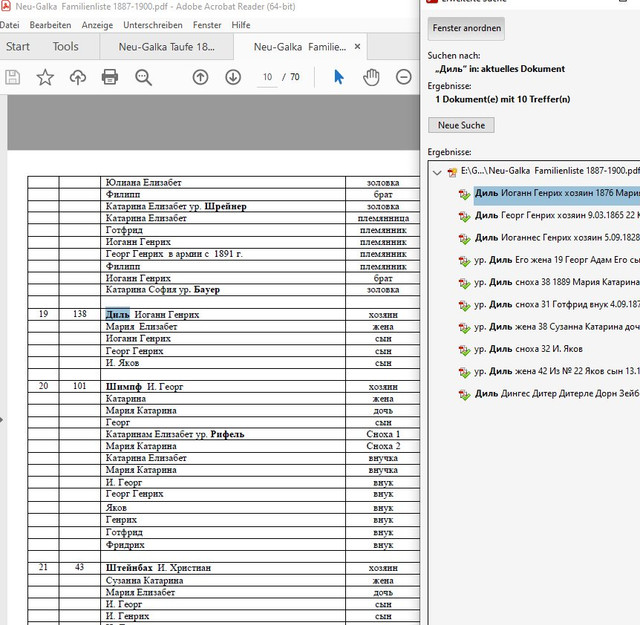The width and height of the screenshot is (640, 625).
Task: Click the Сноха 2 cell
Action: (383, 446)
